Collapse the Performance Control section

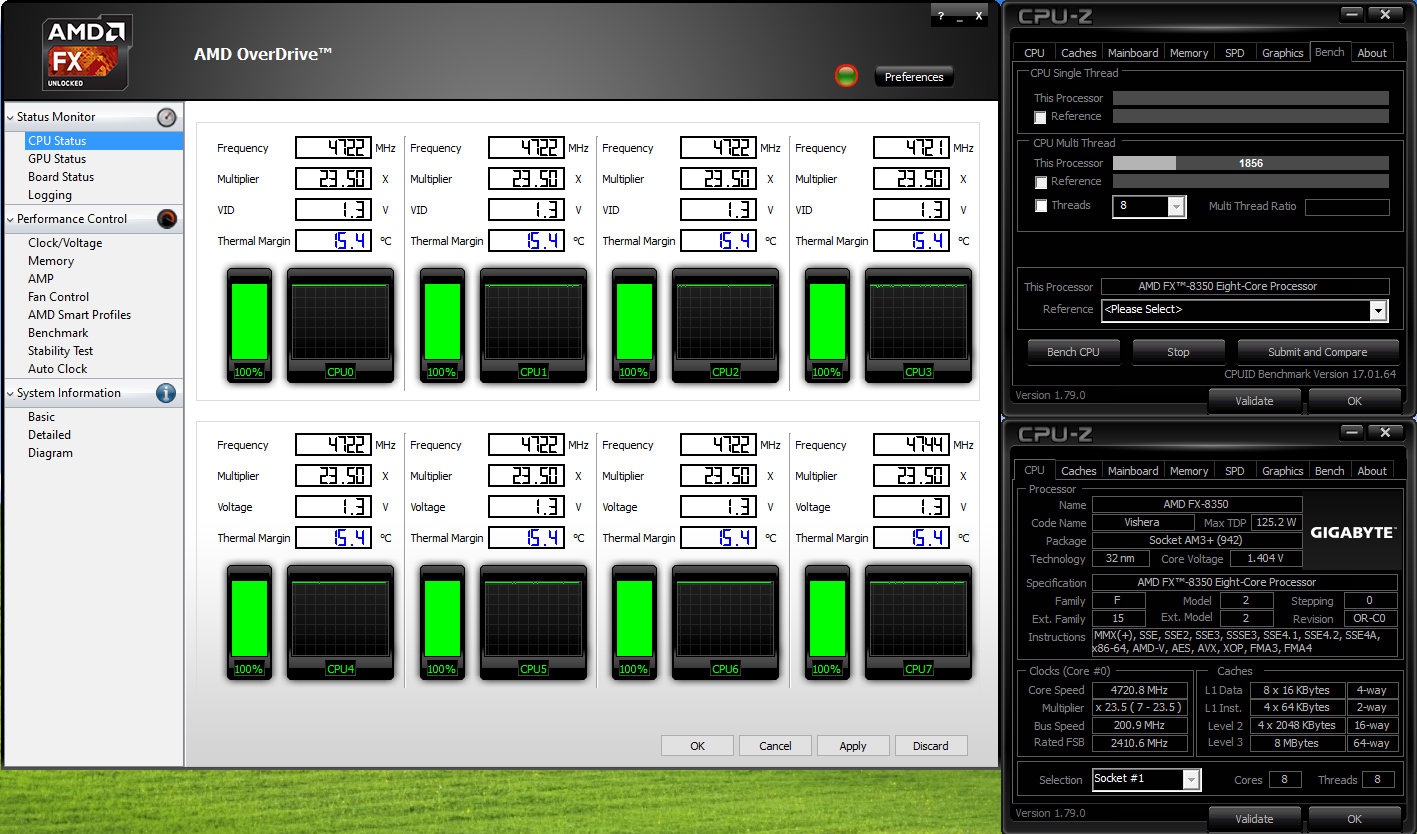point(10,219)
